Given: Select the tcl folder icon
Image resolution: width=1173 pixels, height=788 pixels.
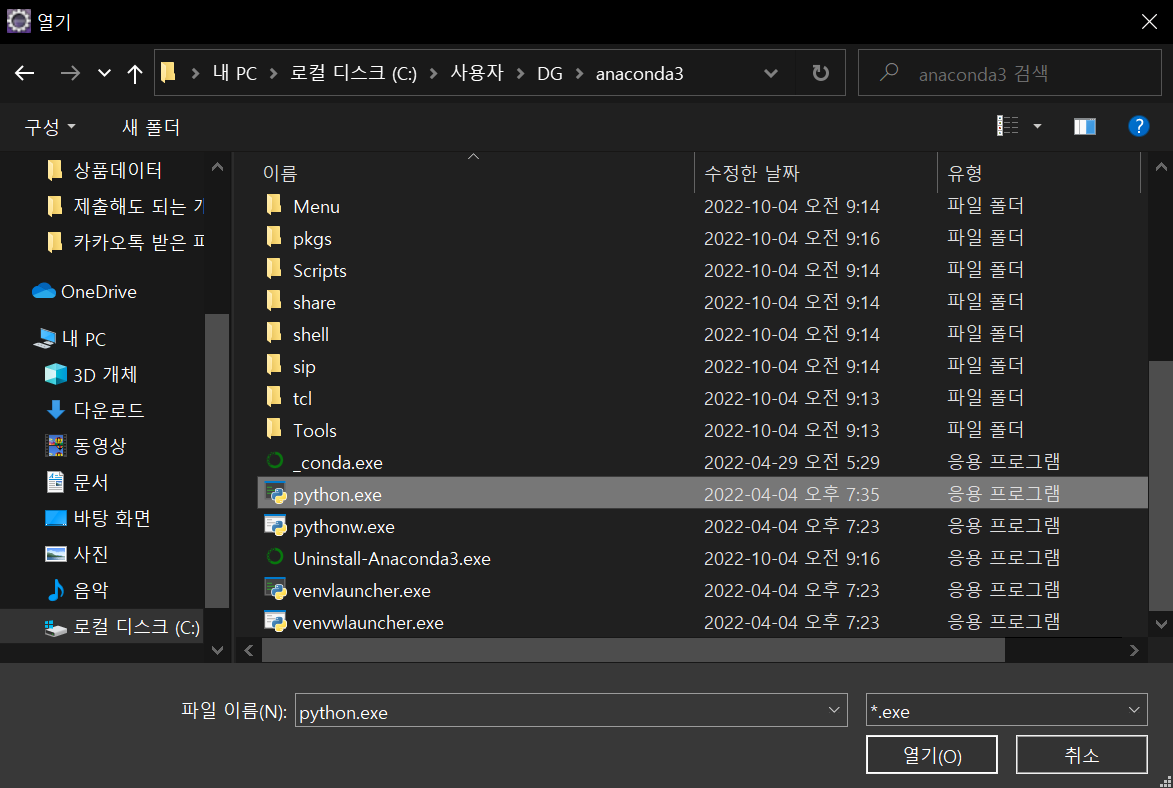Looking at the screenshot, I should (x=274, y=397).
